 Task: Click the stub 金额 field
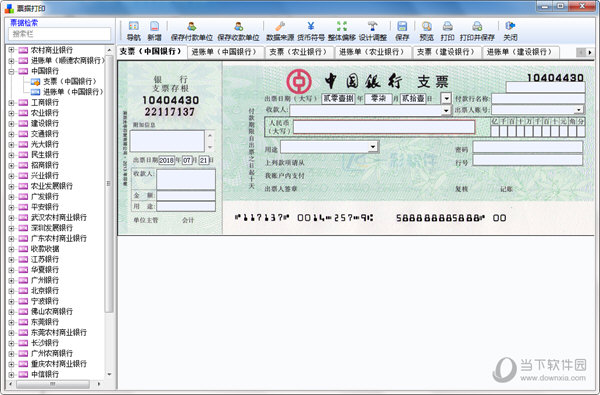click(x=186, y=196)
